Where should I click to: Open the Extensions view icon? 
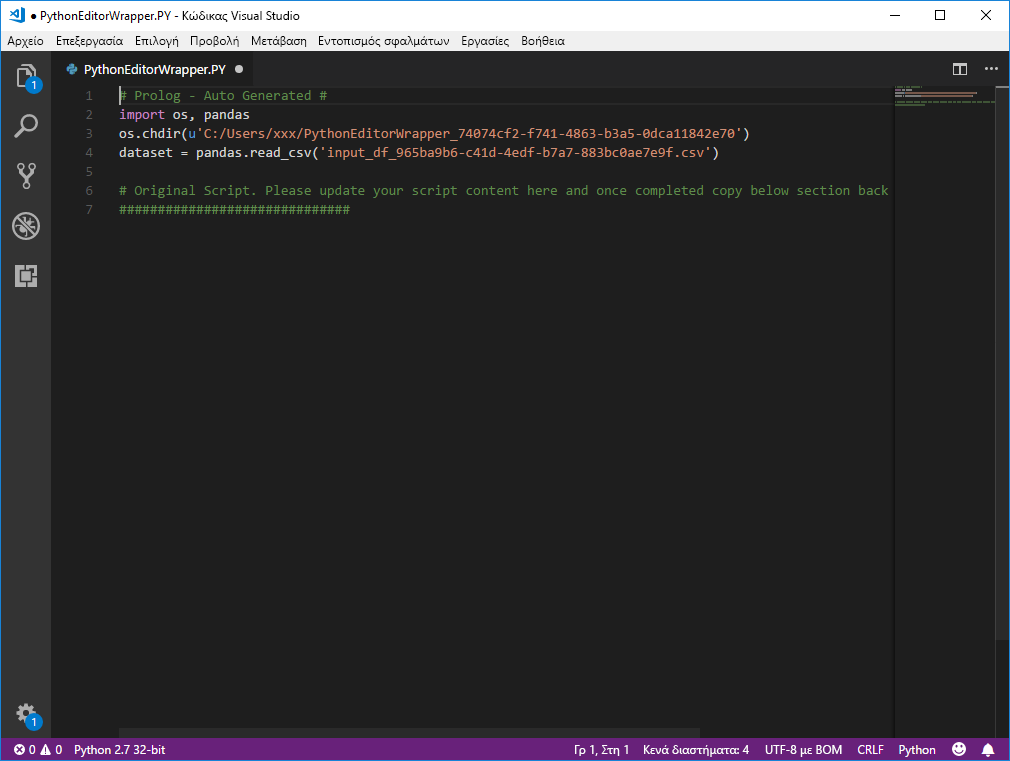click(26, 276)
